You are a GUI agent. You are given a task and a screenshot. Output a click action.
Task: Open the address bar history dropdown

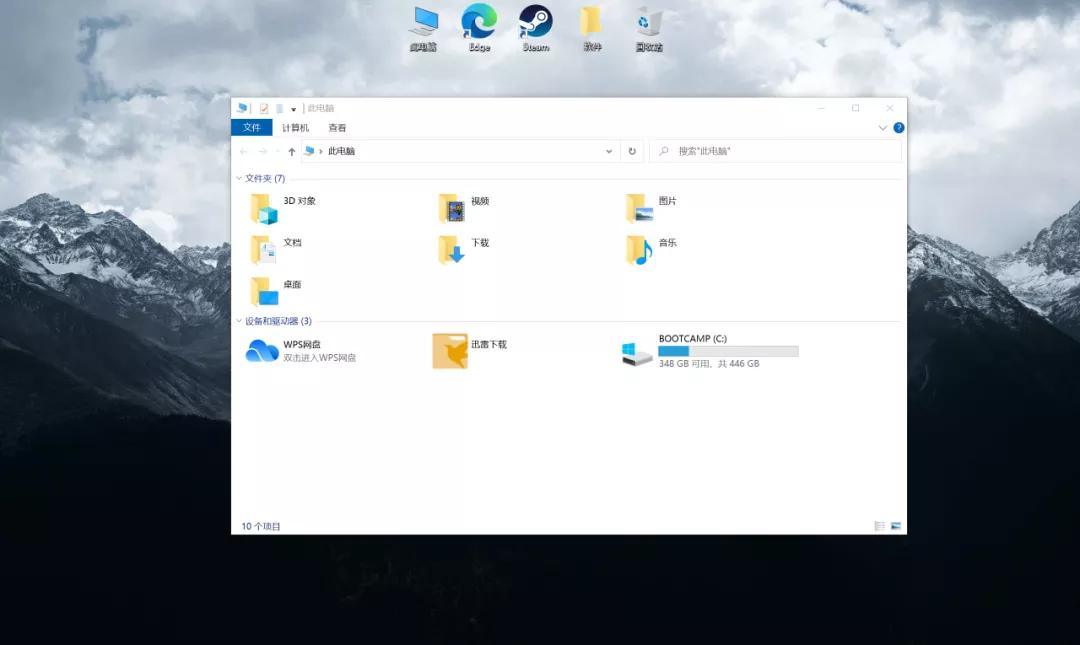pyautogui.click(x=608, y=150)
